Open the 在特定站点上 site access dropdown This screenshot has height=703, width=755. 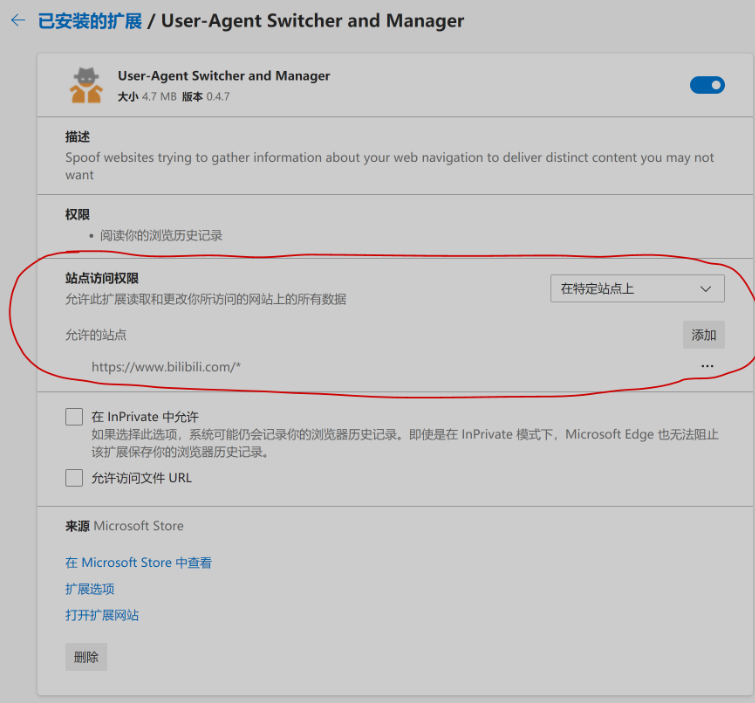pyautogui.click(x=637, y=288)
